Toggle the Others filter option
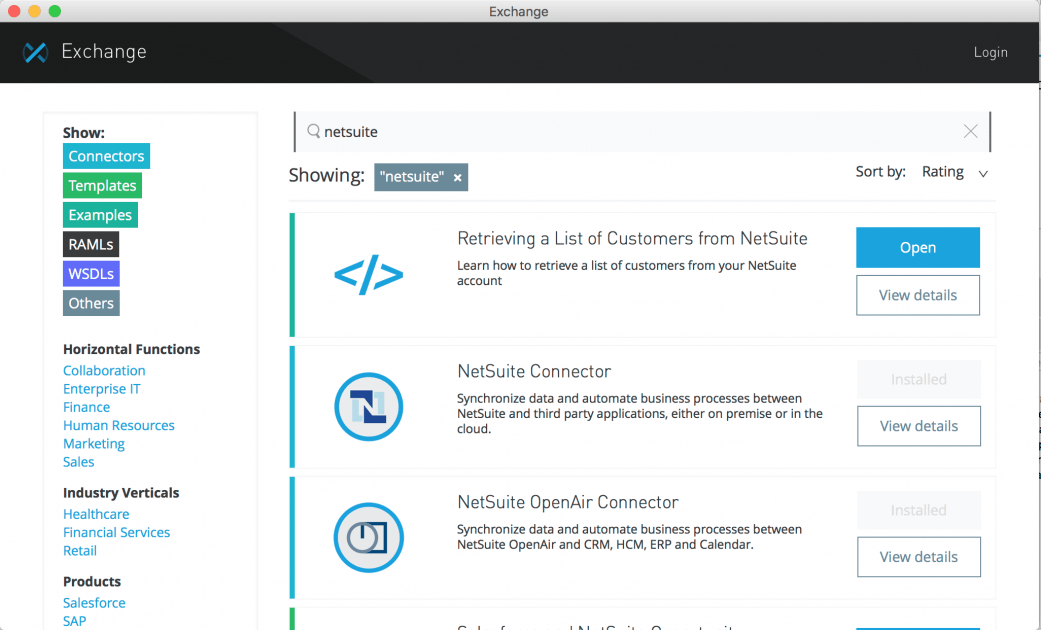The width and height of the screenshot is (1041, 630). (x=91, y=302)
